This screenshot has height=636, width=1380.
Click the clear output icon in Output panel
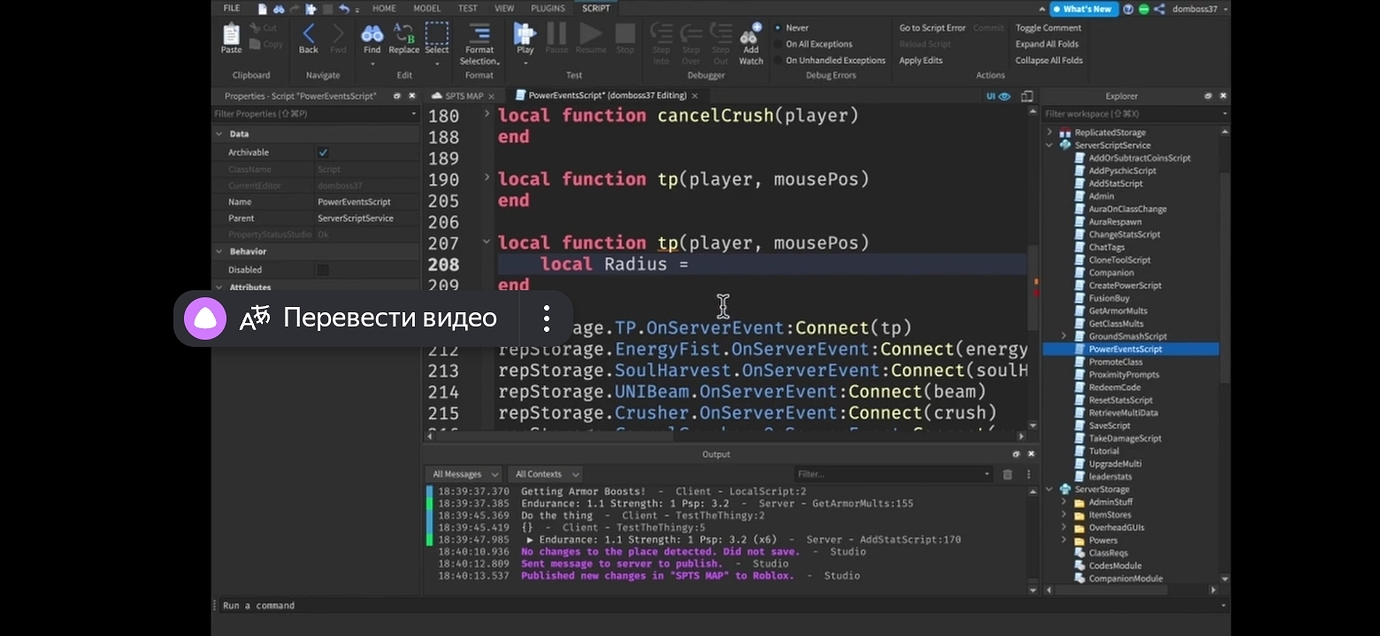[1007, 474]
